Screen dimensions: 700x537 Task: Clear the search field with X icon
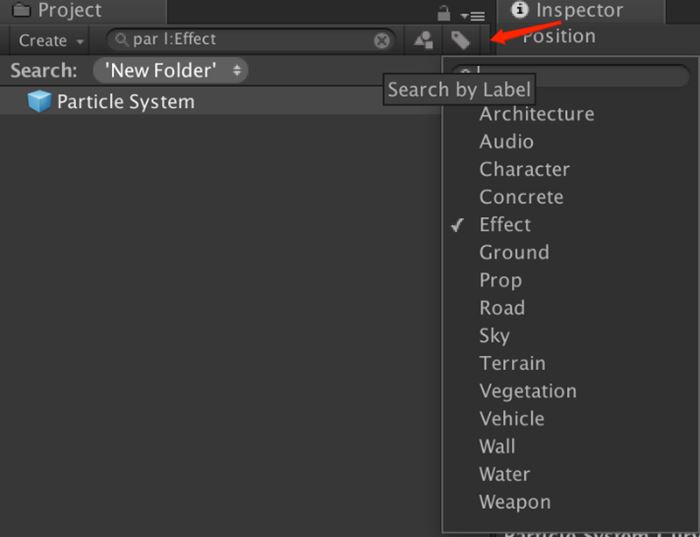382,41
